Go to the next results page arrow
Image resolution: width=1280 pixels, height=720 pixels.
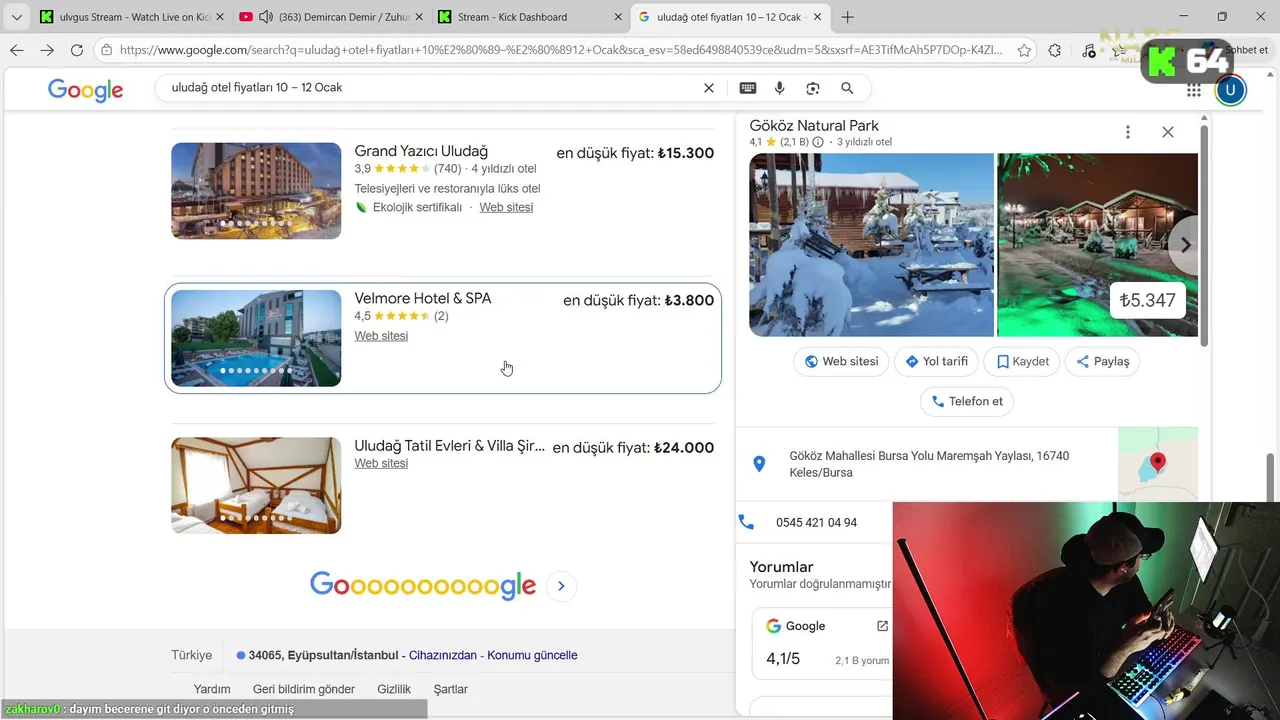point(561,586)
